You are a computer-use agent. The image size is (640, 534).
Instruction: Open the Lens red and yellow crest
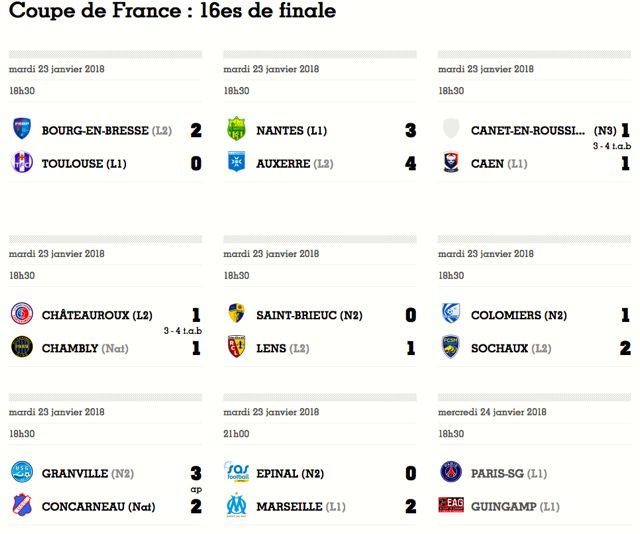[x=236, y=347]
